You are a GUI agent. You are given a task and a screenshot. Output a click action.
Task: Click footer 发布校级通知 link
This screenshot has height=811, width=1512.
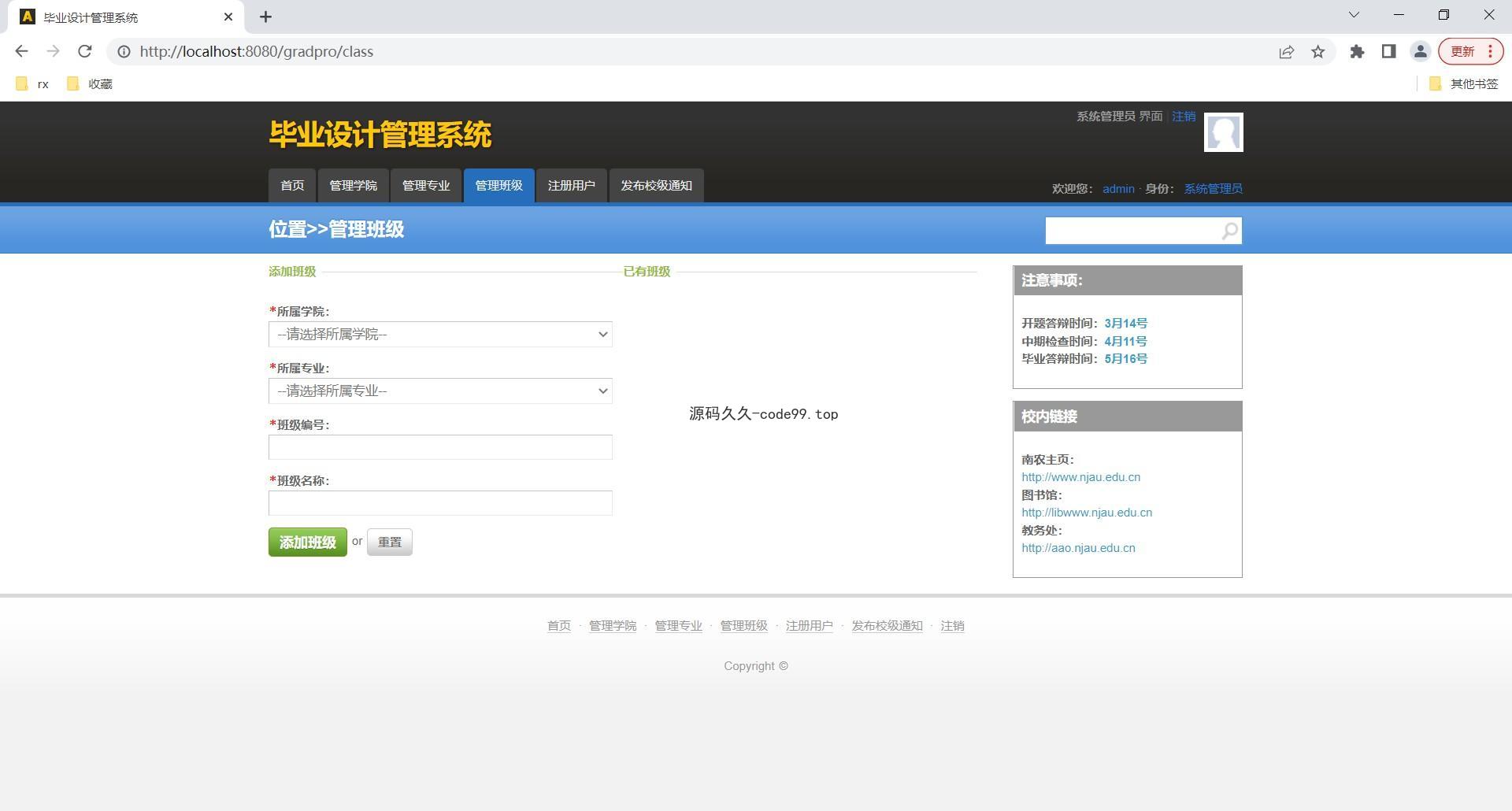pyautogui.click(x=887, y=626)
